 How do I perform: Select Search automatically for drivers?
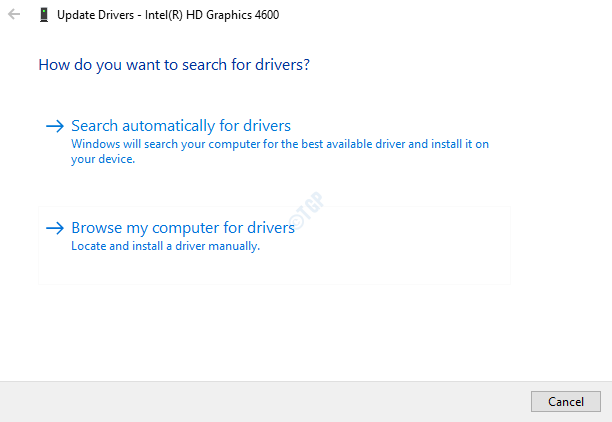[x=181, y=126]
